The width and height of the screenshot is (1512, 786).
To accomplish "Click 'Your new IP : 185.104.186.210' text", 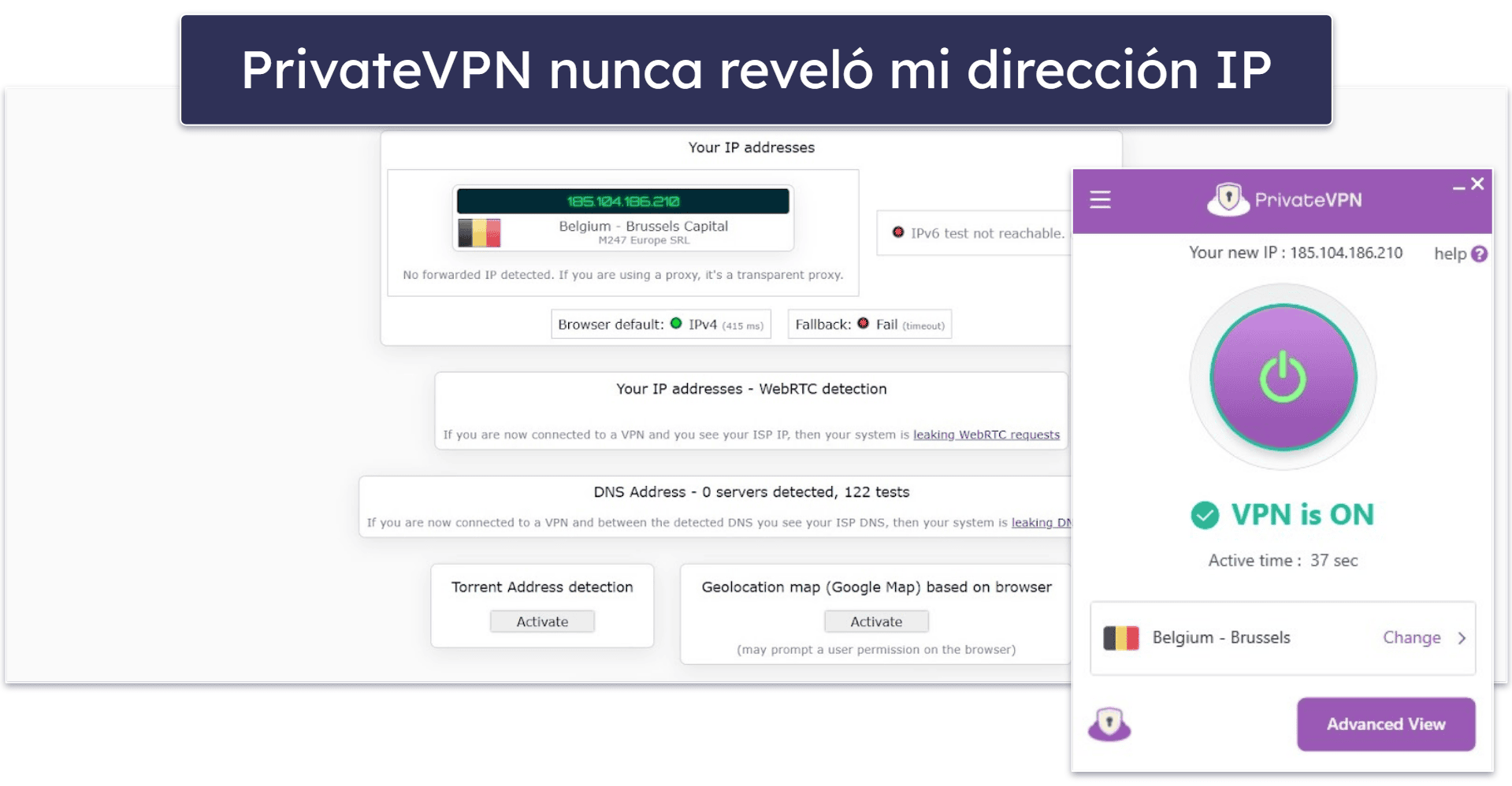I will coord(1296,253).
